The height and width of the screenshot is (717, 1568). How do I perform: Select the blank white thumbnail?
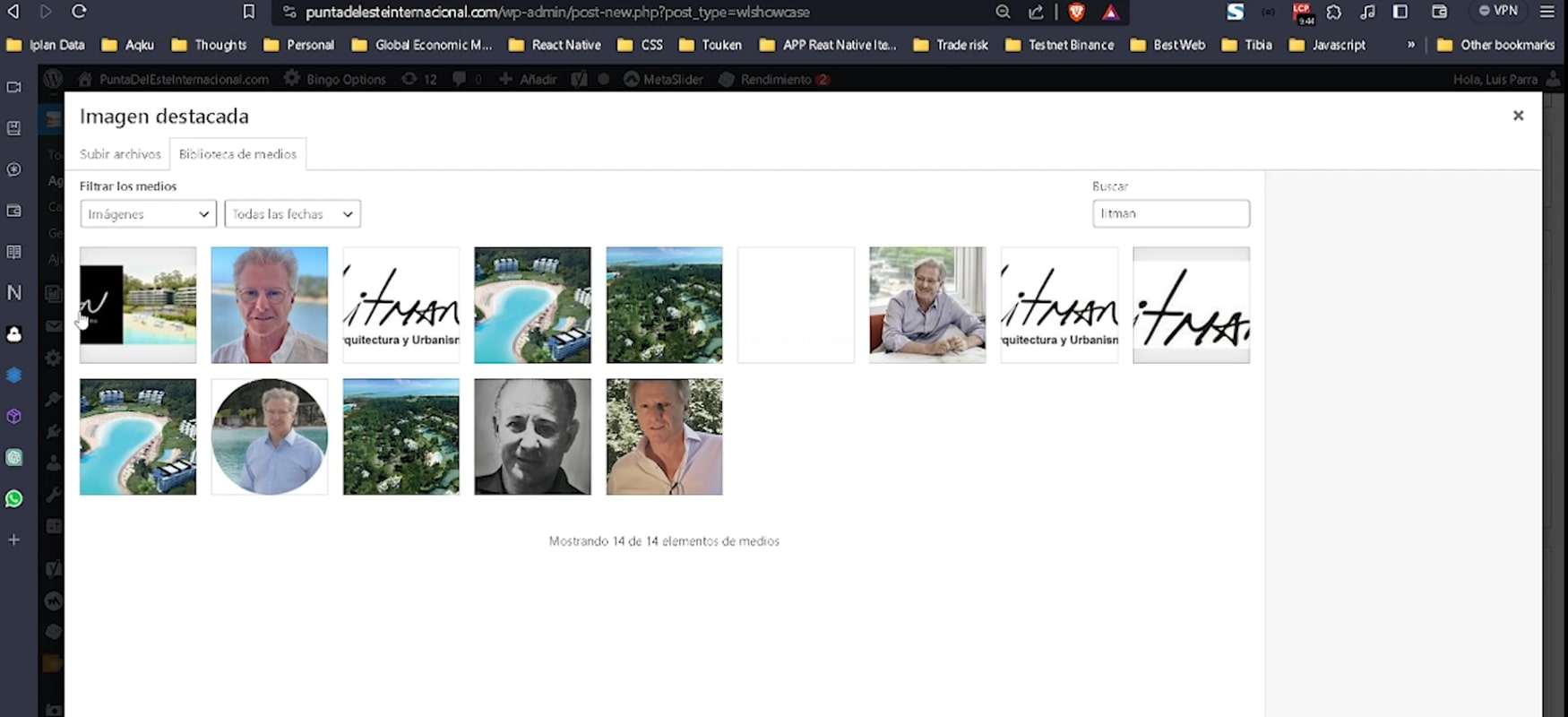(x=796, y=305)
